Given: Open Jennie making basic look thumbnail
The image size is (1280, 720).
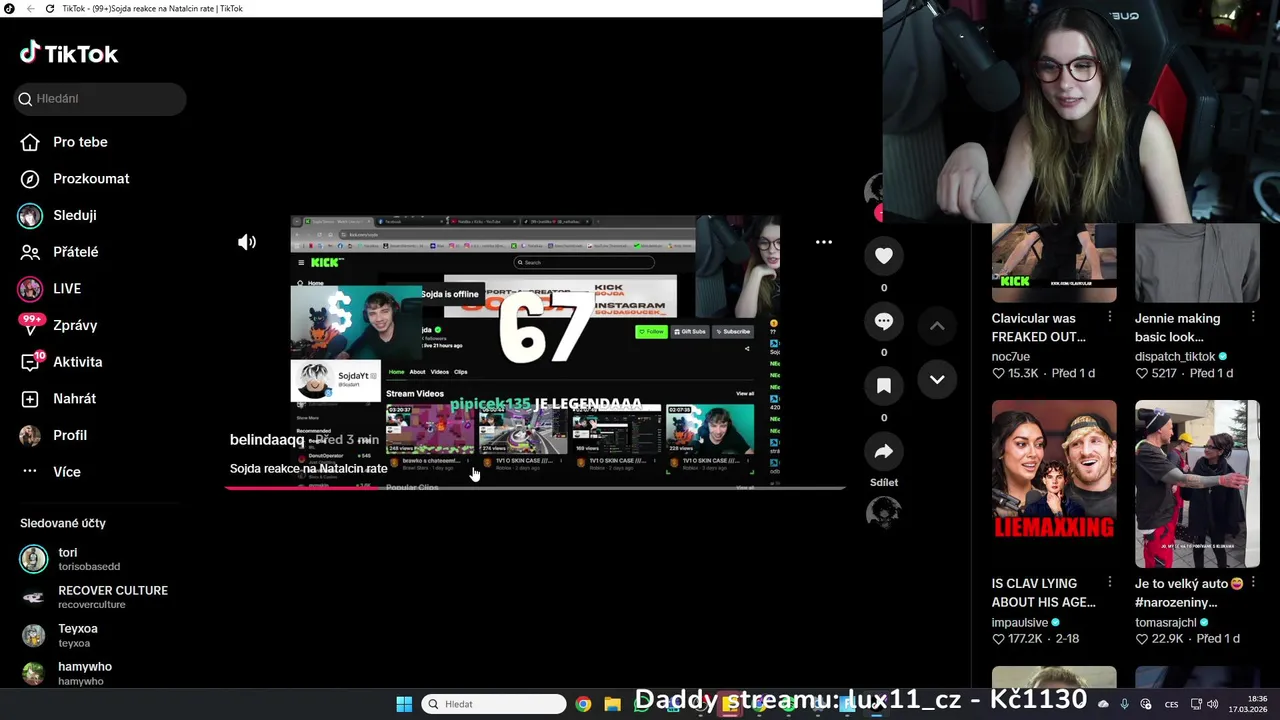Looking at the screenshot, I should click(1197, 262).
